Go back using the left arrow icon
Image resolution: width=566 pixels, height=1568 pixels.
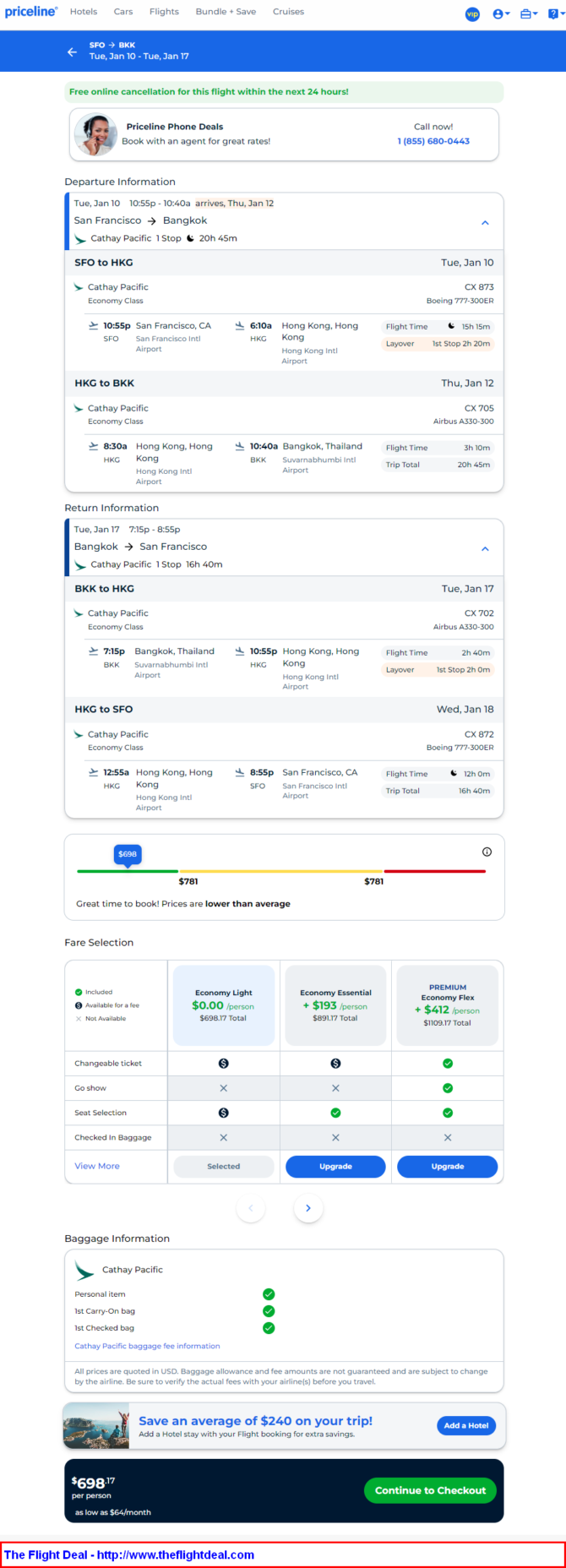tap(73, 52)
